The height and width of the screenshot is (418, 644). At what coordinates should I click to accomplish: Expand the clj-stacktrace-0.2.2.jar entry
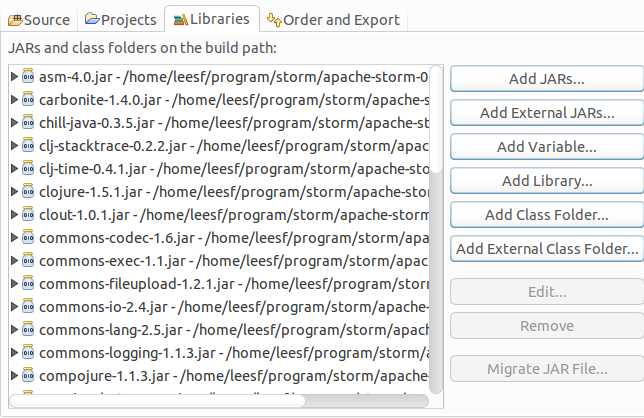pyautogui.click(x=14, y=145)
